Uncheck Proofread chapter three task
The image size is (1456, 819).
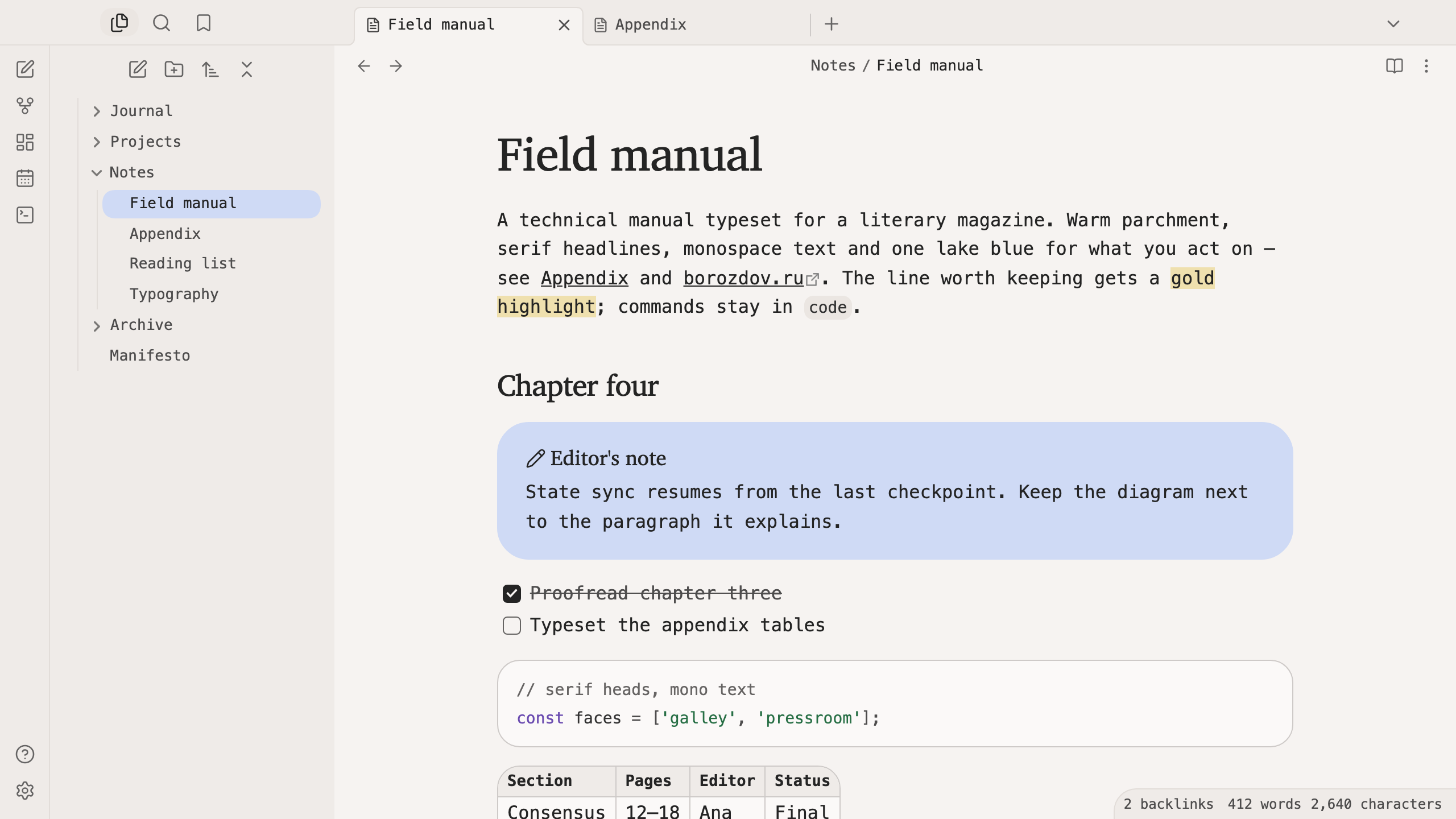point(512,594)
